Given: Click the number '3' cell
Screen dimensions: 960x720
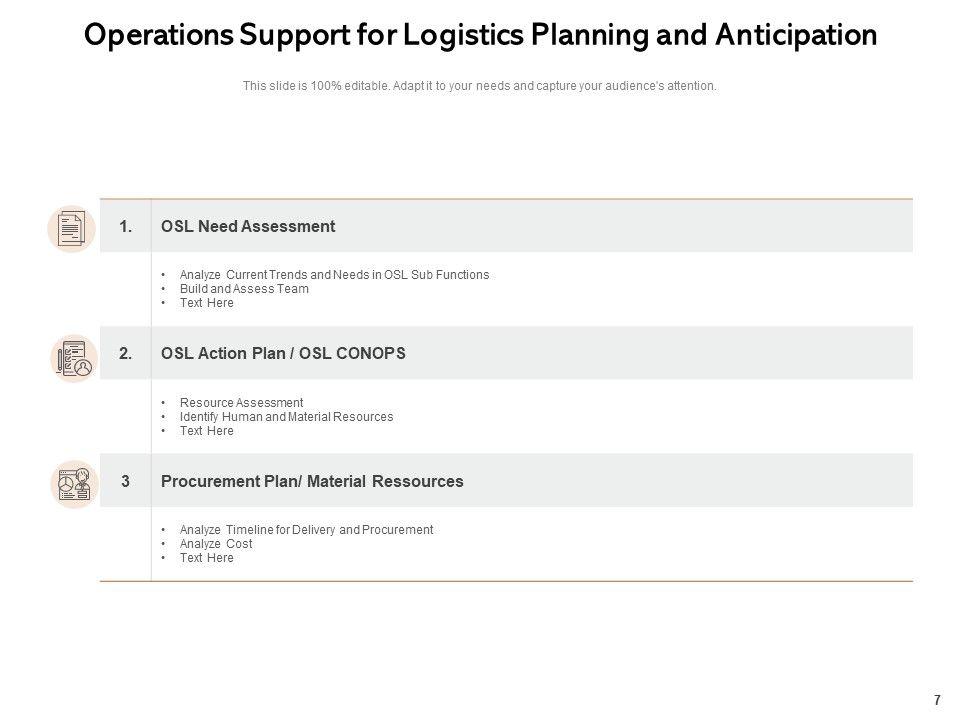Looking at the screenshot, I should point(126,481).
